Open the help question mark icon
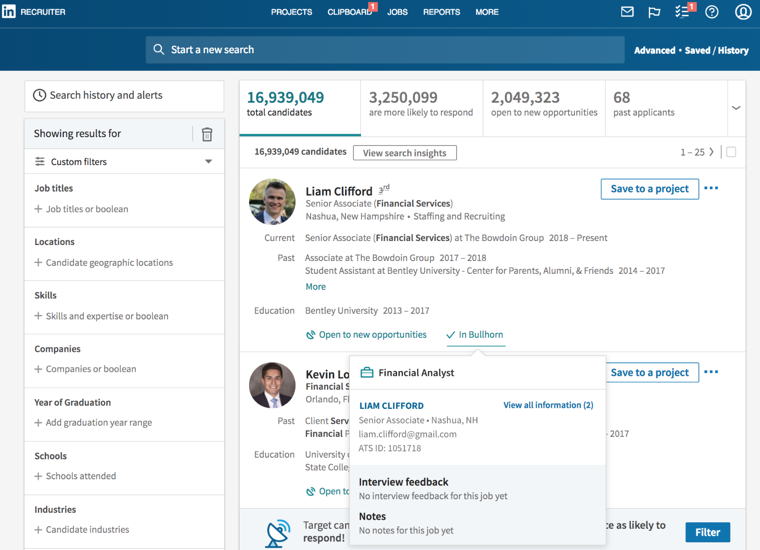 pos(712,12)
